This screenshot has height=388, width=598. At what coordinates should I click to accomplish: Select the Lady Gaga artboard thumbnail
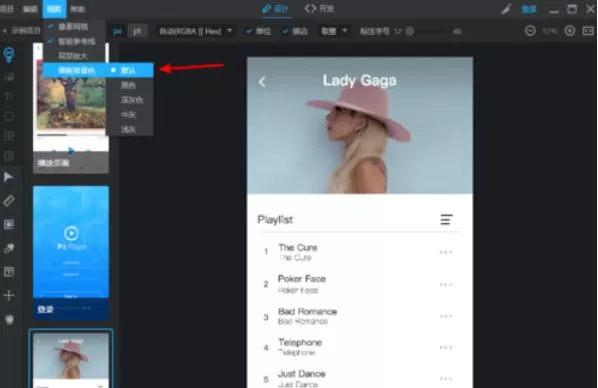tap(71, 359)
